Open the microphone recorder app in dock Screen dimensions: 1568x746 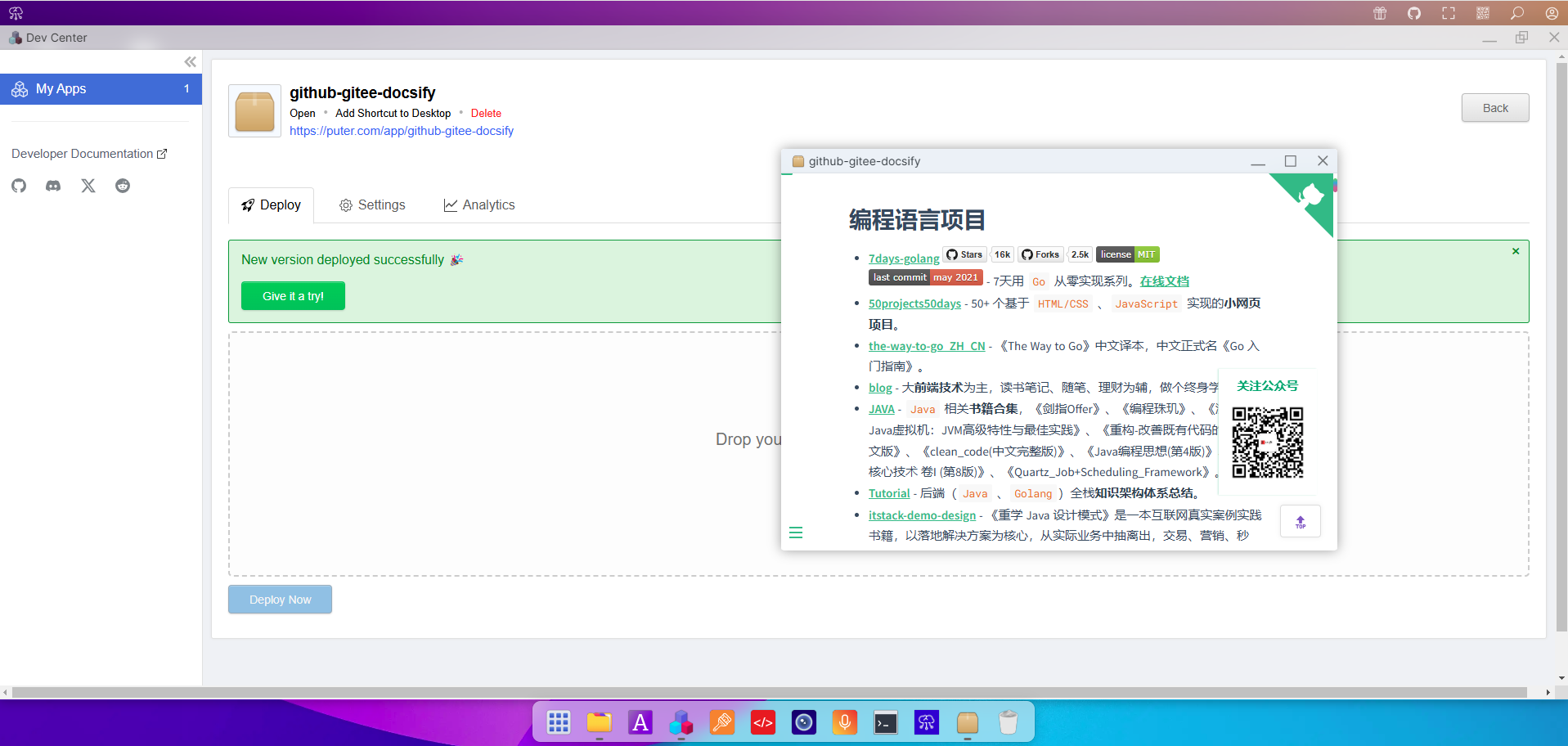point(845,722)
